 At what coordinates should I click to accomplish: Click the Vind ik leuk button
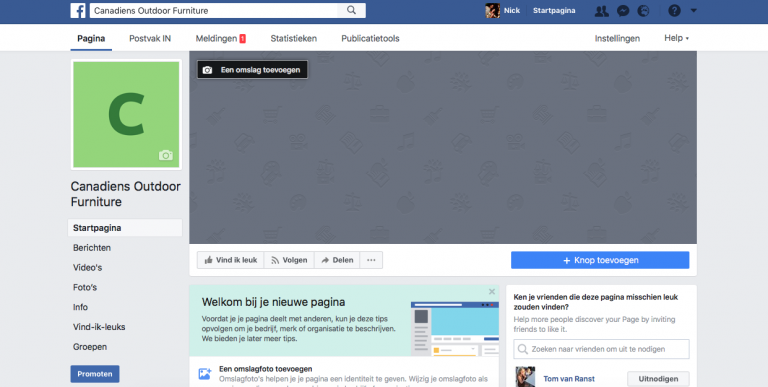[x=231, y=260]
